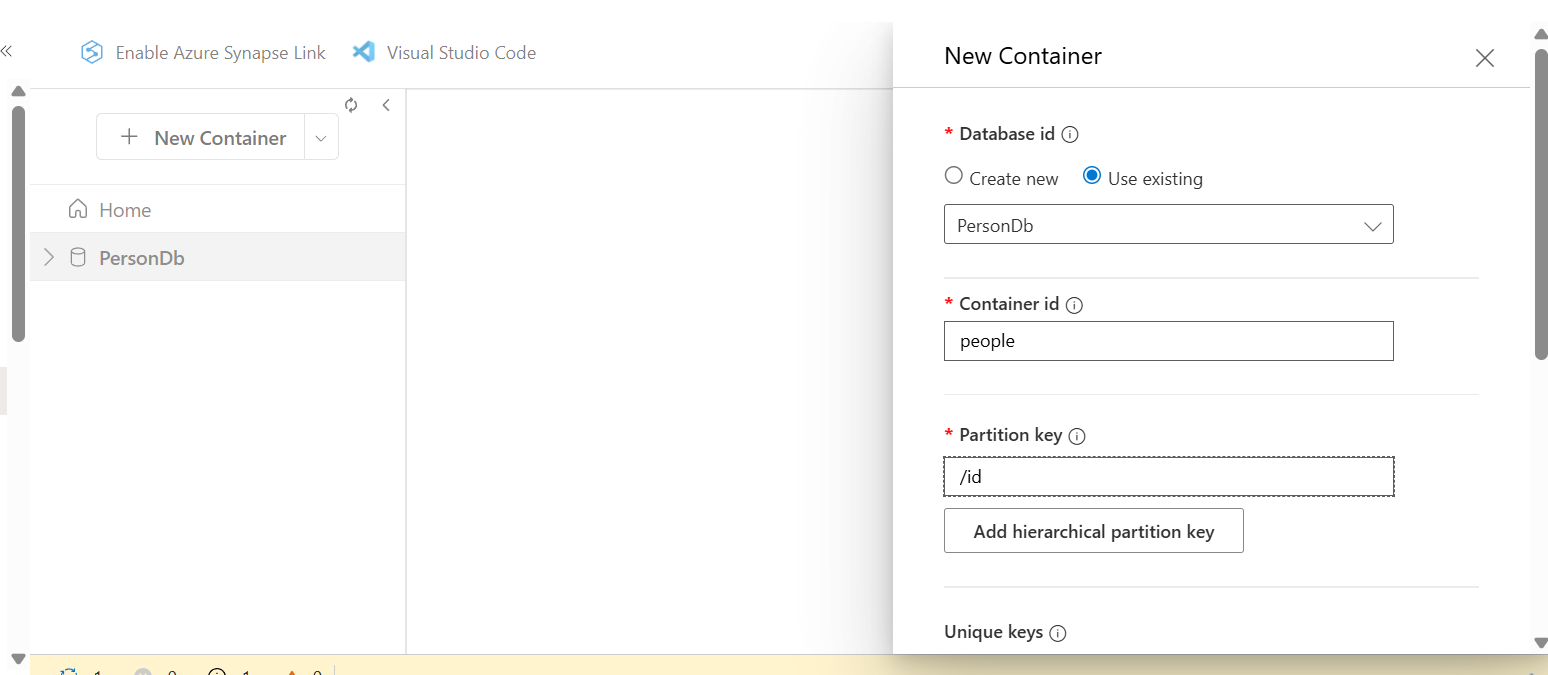
Task: Expand the PersonDb tree node
Action: [x=49, y=258]
